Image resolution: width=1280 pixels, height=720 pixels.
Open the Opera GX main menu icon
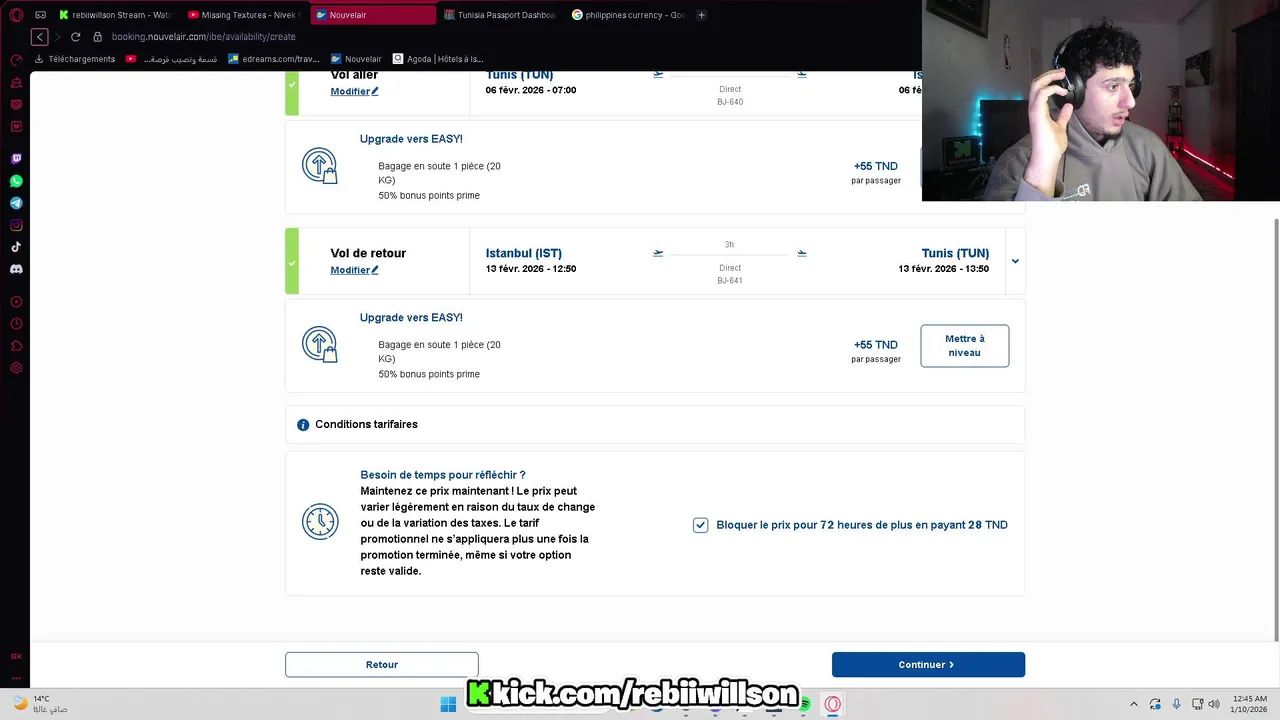click(16, 15)
